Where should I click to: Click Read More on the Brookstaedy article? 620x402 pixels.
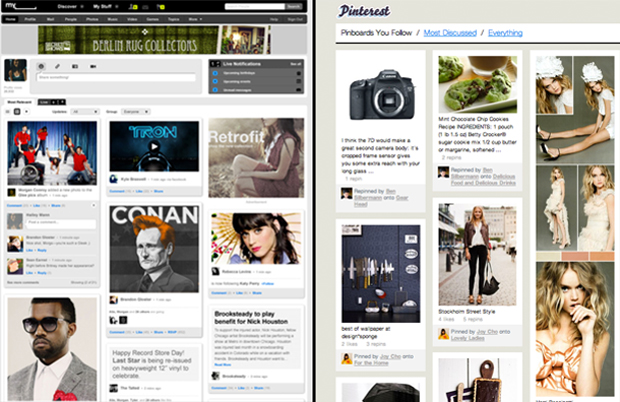pyautogui.click(x=223, y=365)
